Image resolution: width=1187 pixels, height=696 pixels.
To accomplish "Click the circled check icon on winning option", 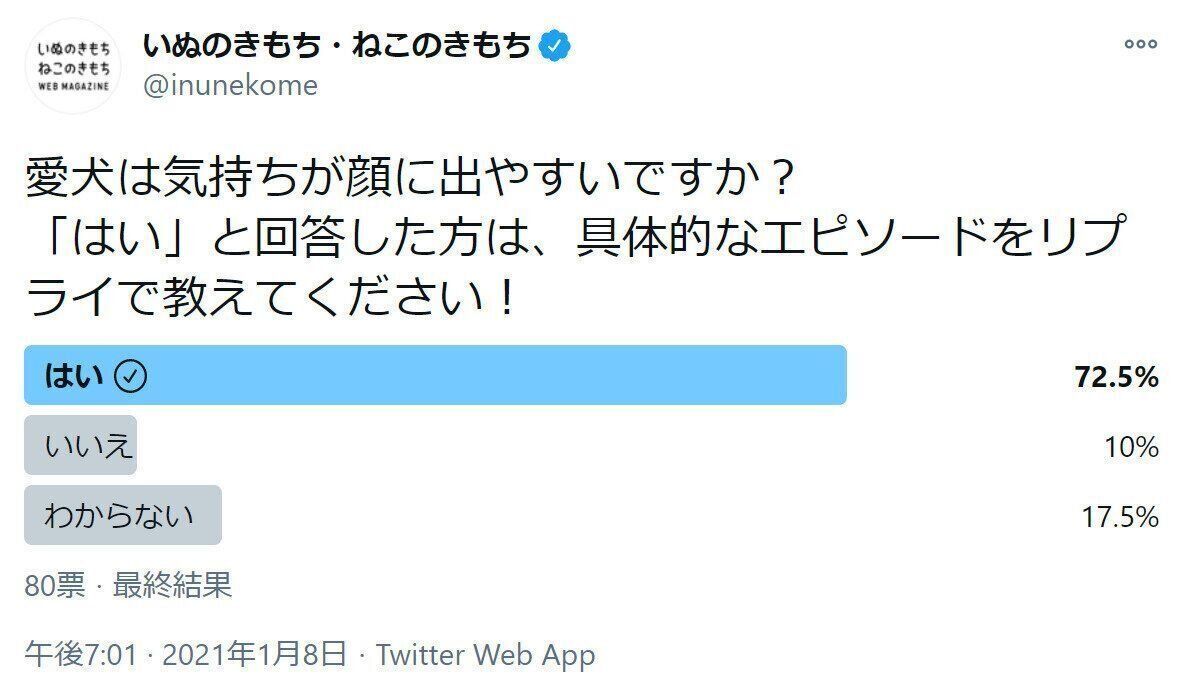I will point(131,376).
